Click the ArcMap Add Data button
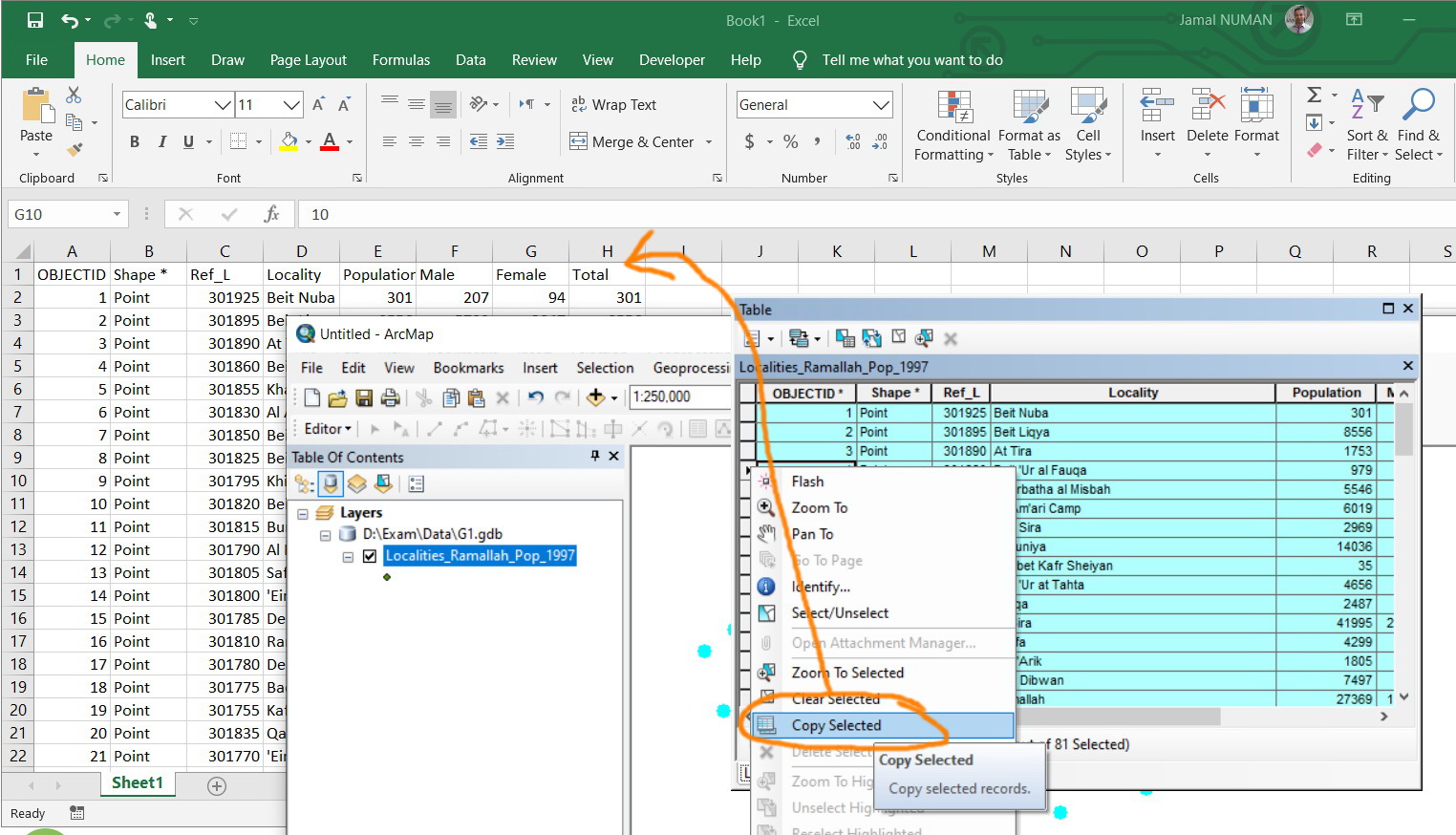The height and width of the screenshot is (835, 1456). pyautogui.click(x=596, y=397)
